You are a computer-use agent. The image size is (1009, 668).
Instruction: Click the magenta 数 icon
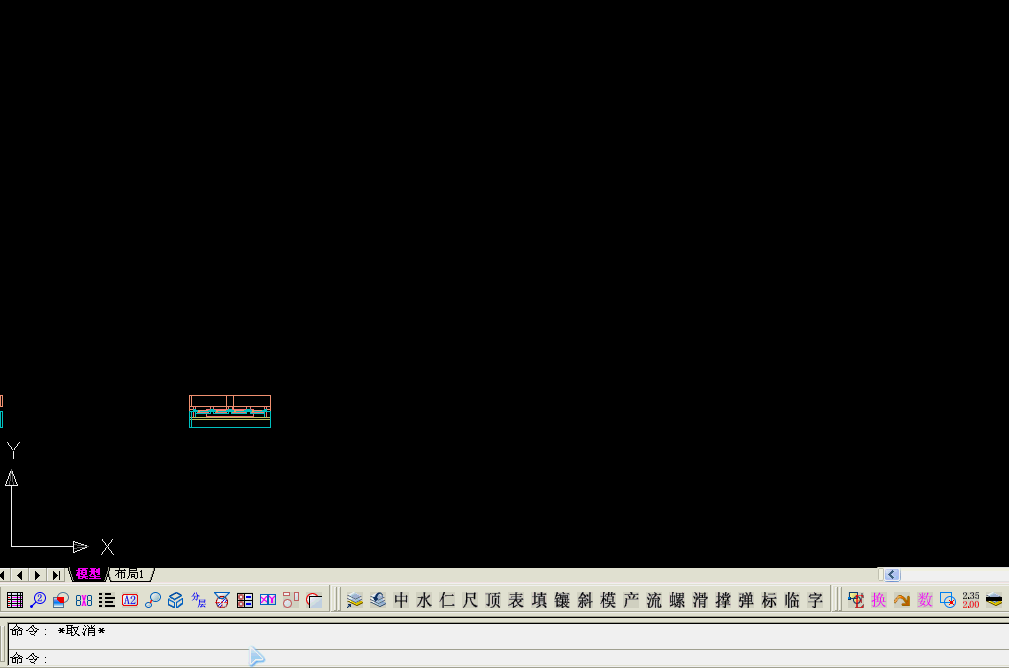click(x=925, y=600)
